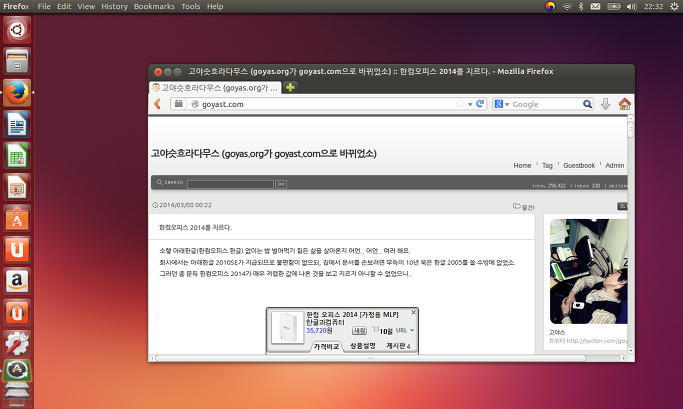The width and height of the screenshot is (683, 409).
Task: Open the Ubuntu One Music icon
Action: (17, 312)
